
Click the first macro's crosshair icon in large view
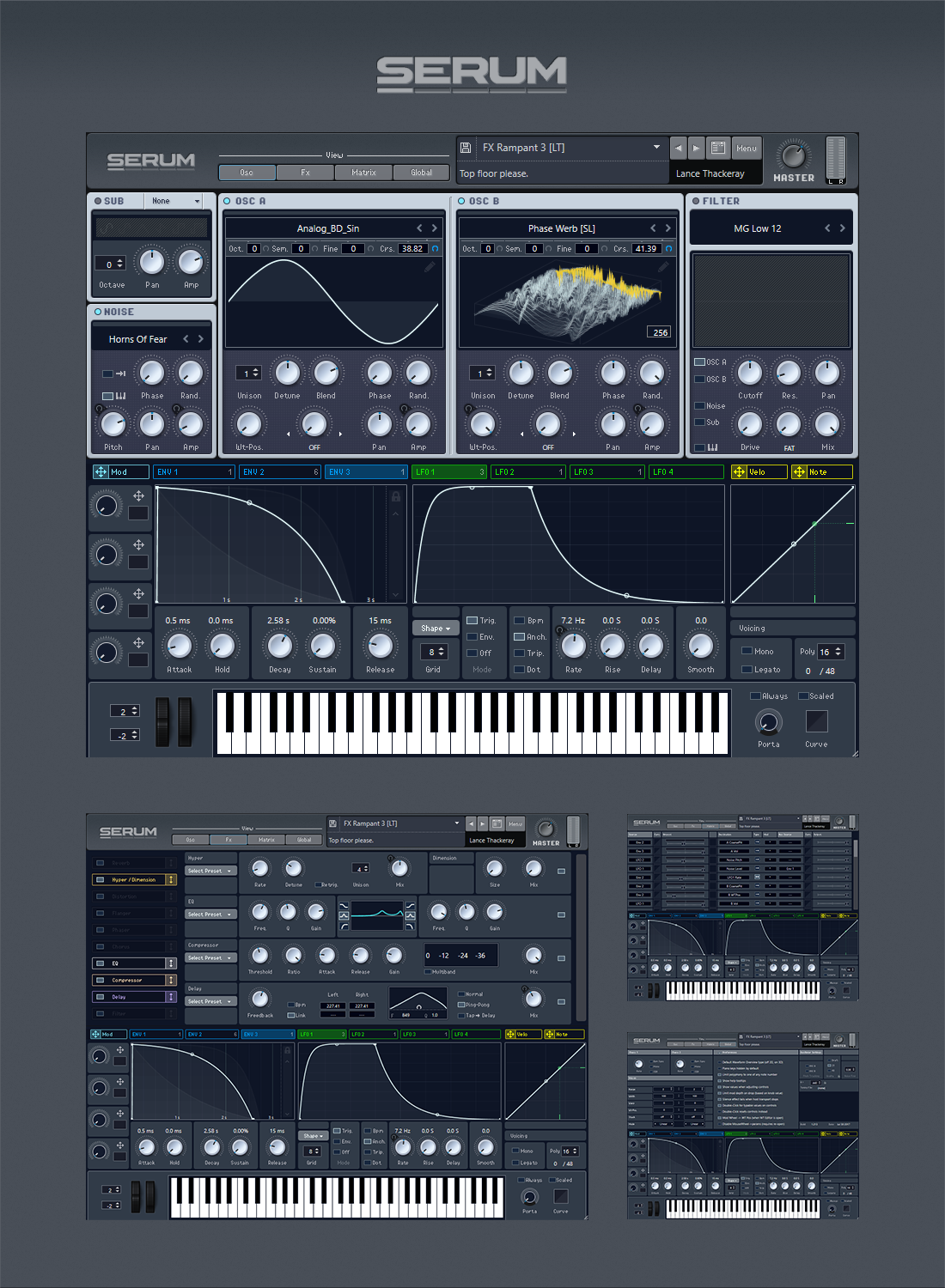(138, 495)
